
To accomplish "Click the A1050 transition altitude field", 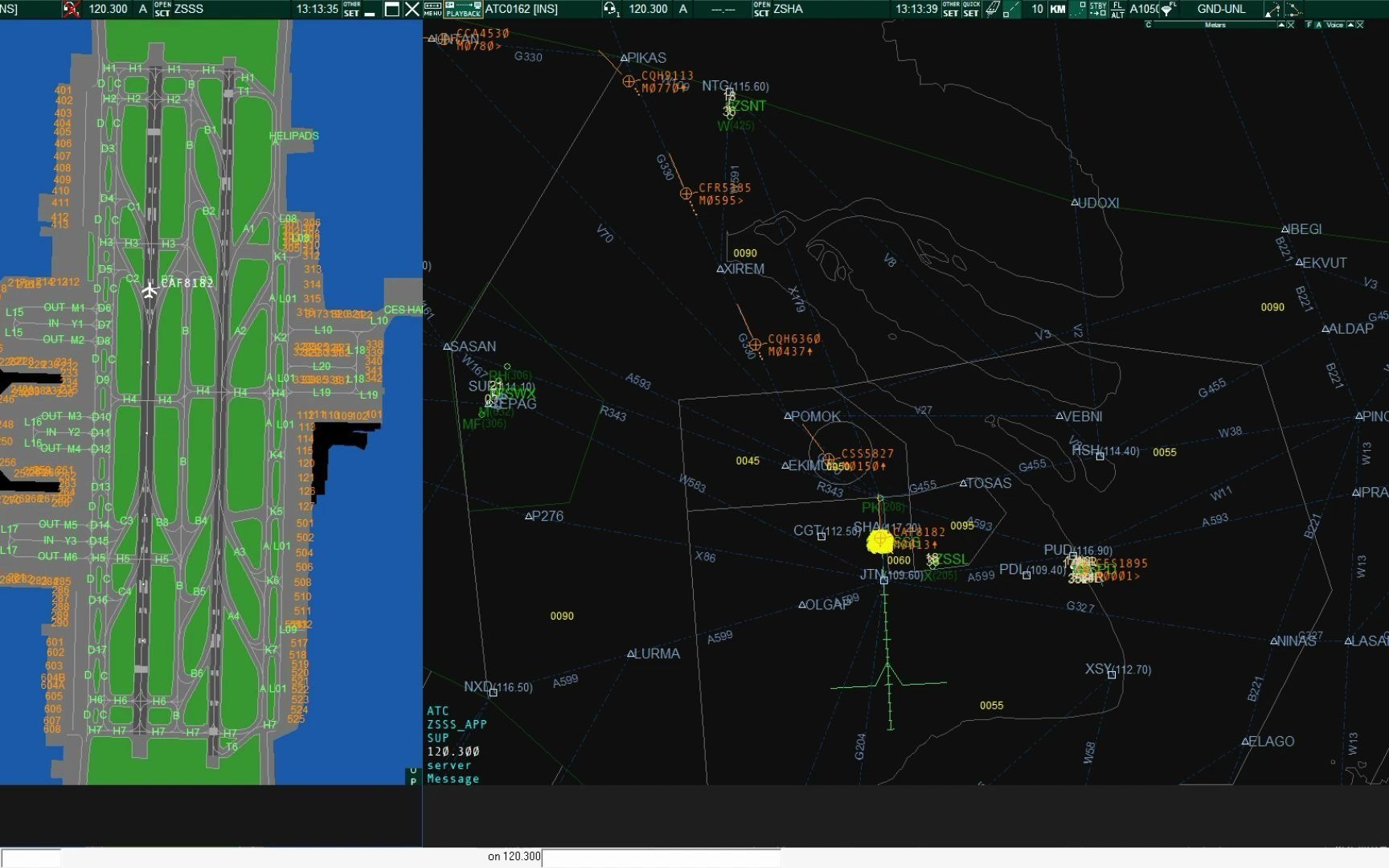I will (1143, 9).
